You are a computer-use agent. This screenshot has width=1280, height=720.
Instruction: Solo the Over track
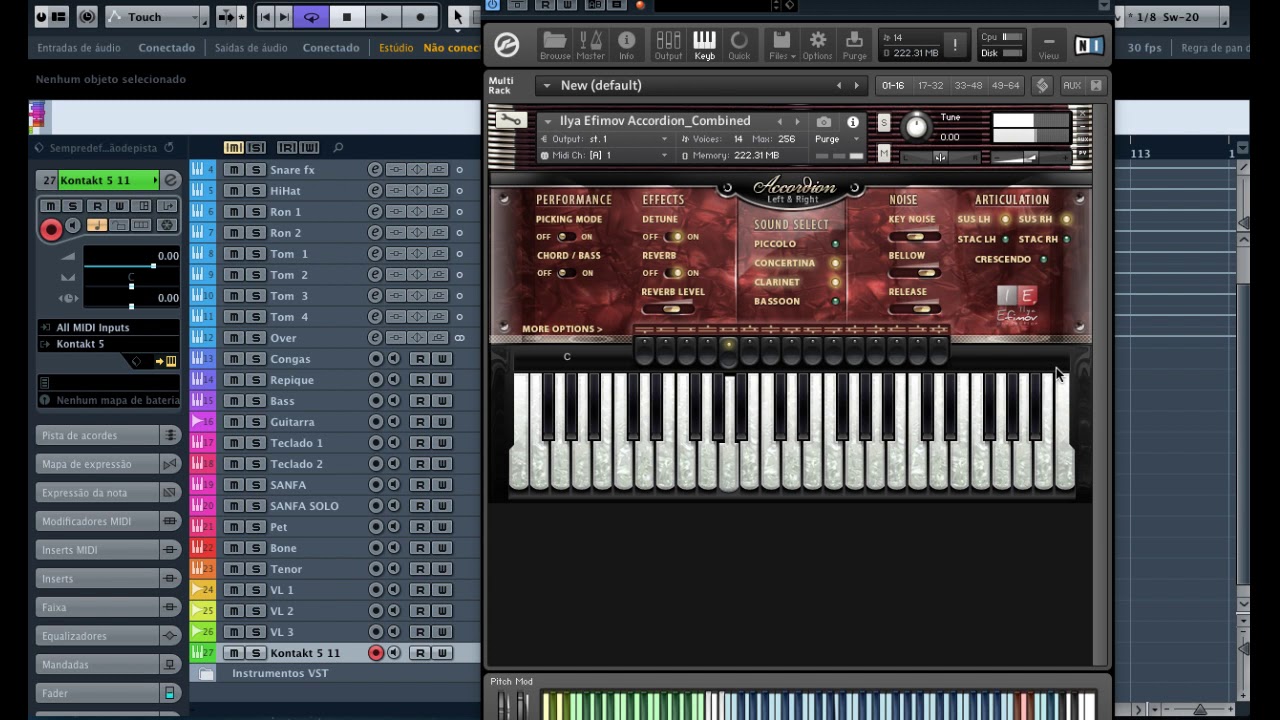click(256, 338)
